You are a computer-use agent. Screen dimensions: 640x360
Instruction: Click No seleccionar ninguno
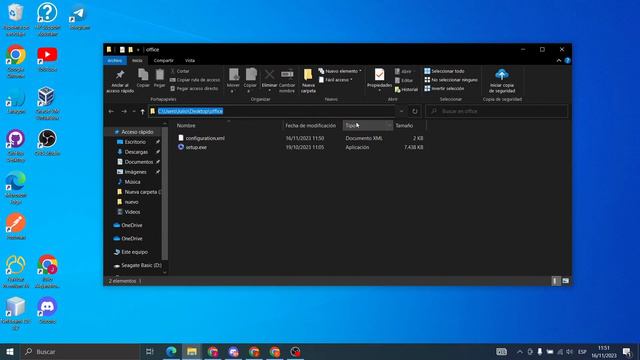[x=451, y=80]
